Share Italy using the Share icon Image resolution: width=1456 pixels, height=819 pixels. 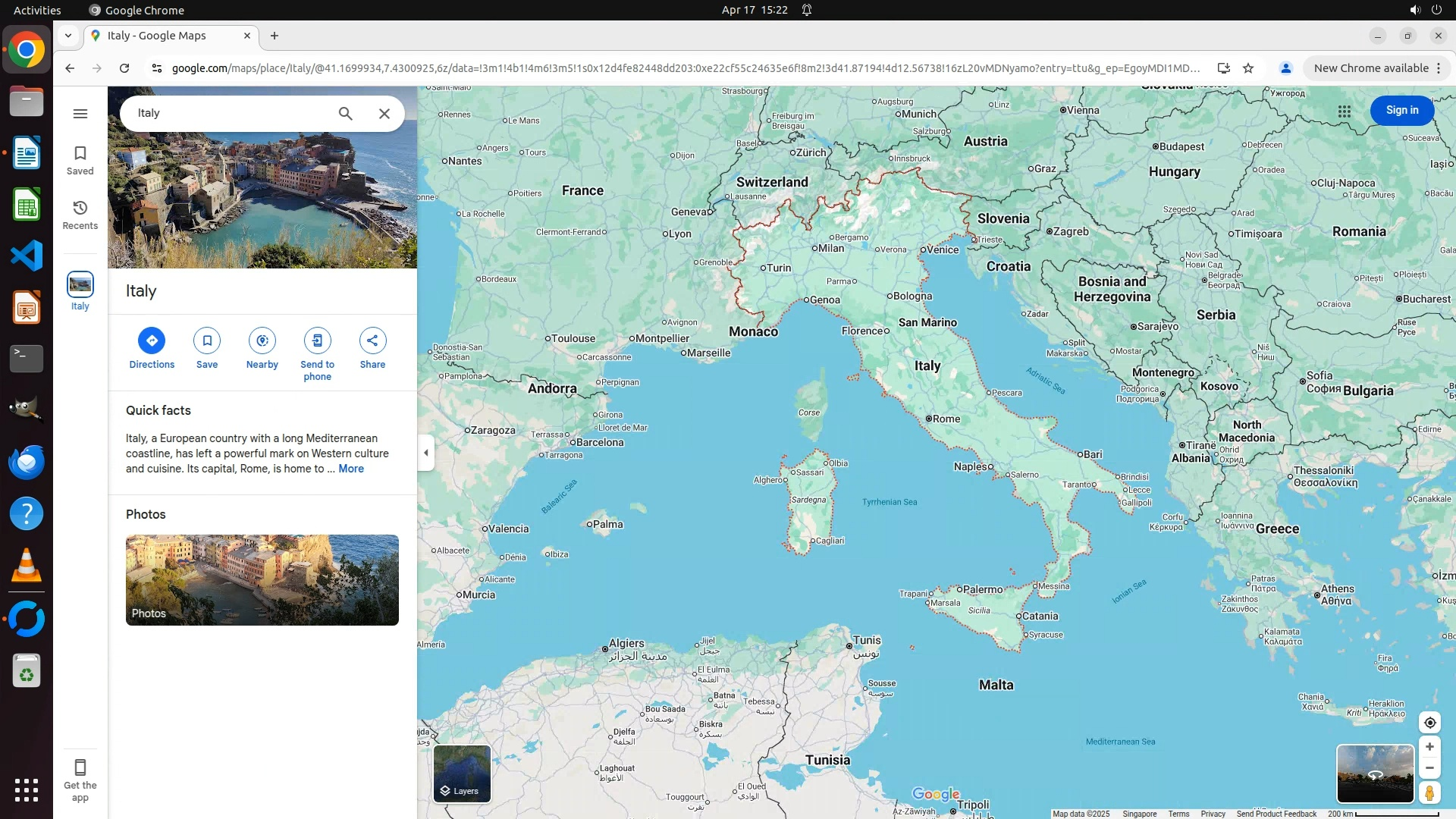[372, 340]
